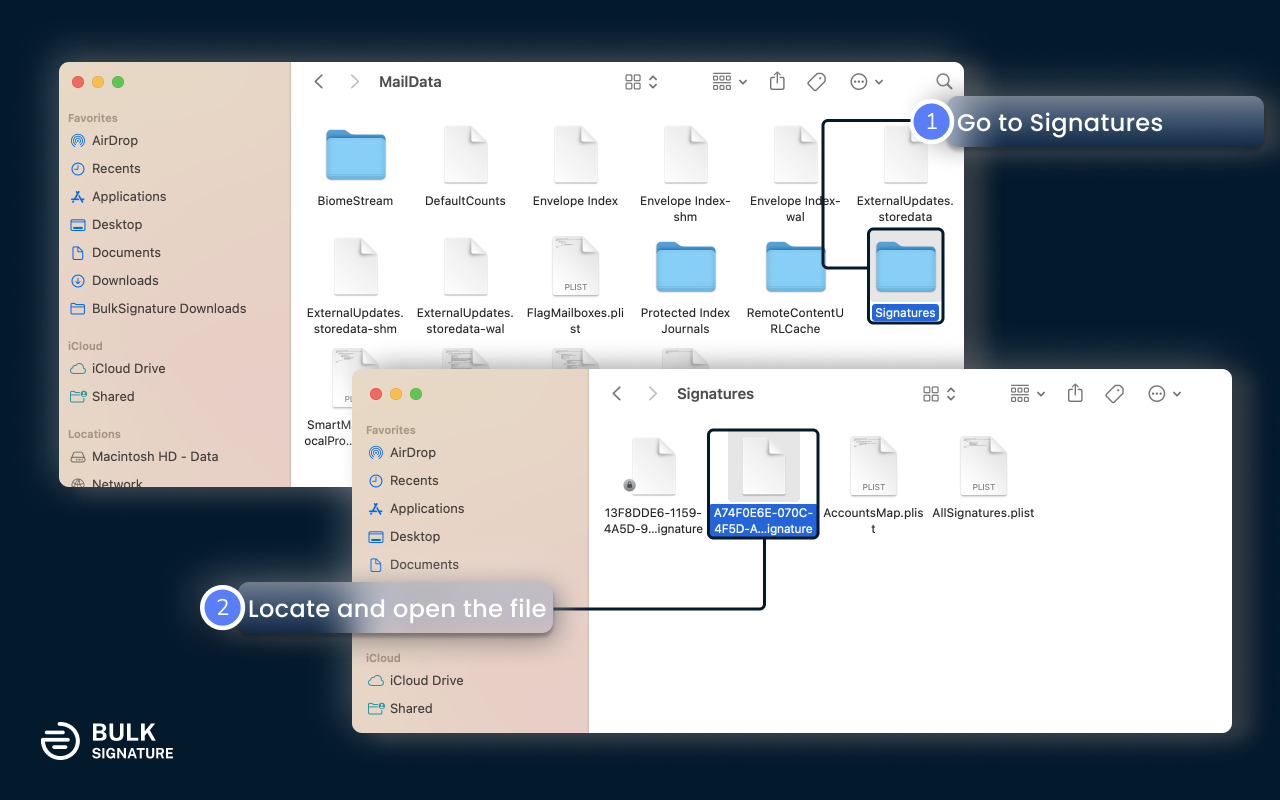Go forward in Signatures window
This screenshot has width=1280, height=800.
652,394
